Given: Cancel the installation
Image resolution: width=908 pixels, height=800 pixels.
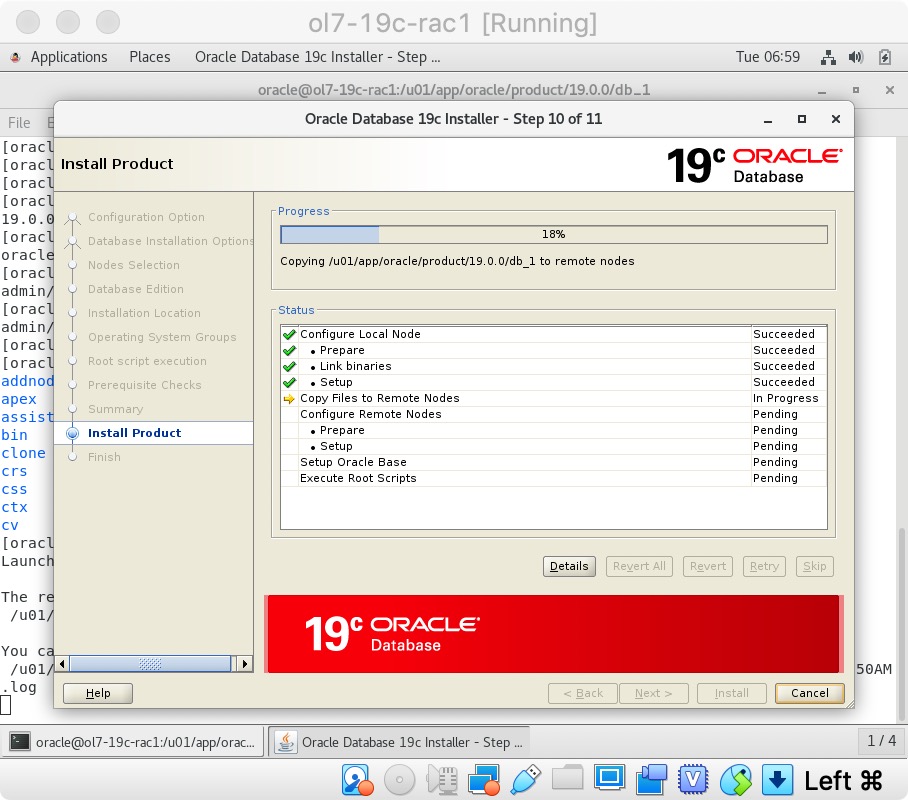Looking at the screenshot, I should 810,693.
